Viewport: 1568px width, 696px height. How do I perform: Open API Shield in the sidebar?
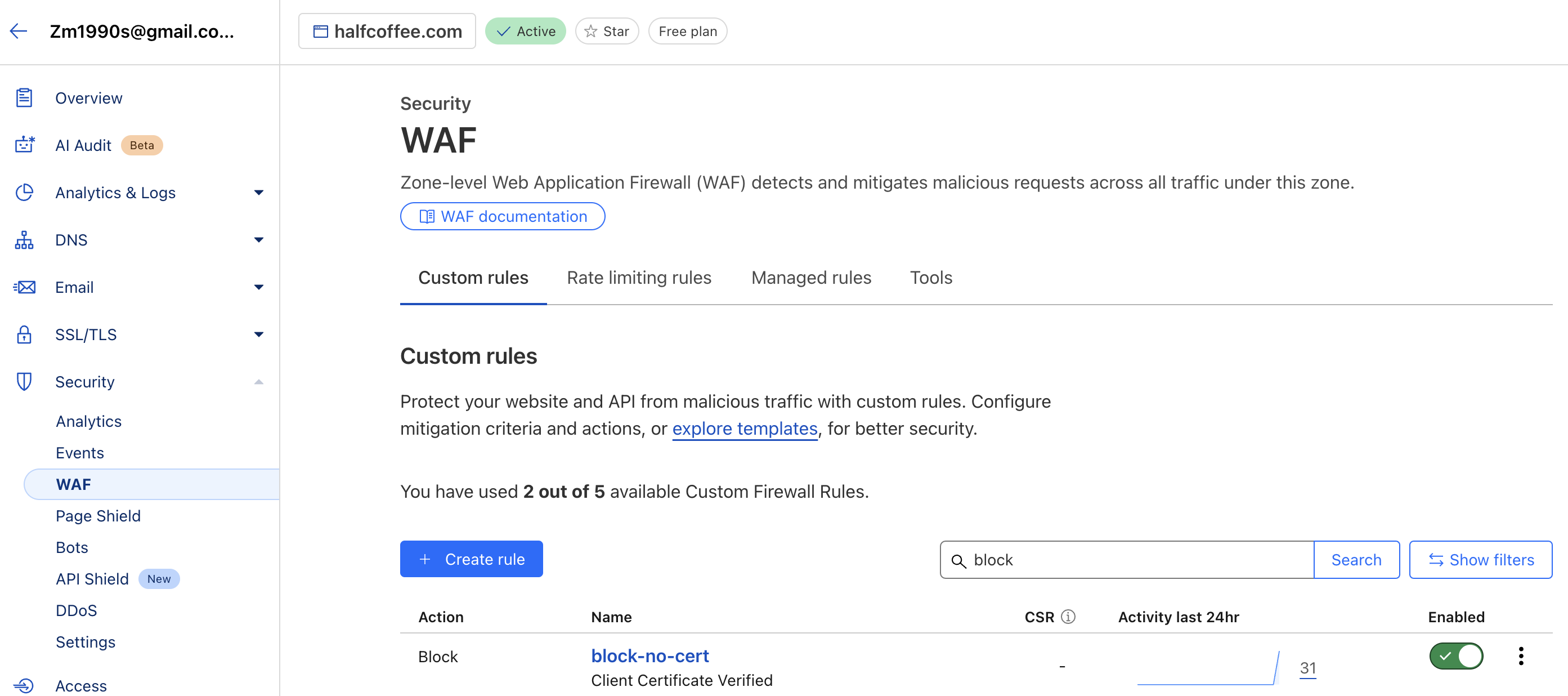(x=92, y=579)
